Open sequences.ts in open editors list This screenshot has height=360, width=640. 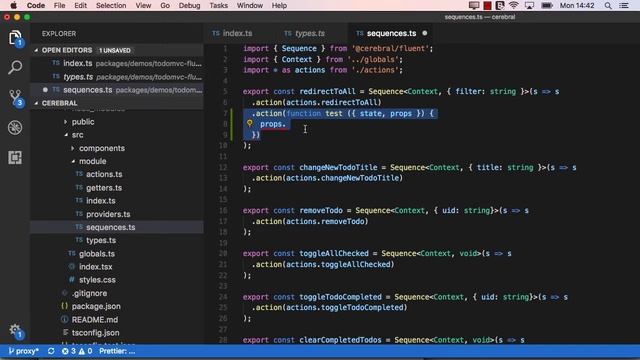click(x=117, y=90)
